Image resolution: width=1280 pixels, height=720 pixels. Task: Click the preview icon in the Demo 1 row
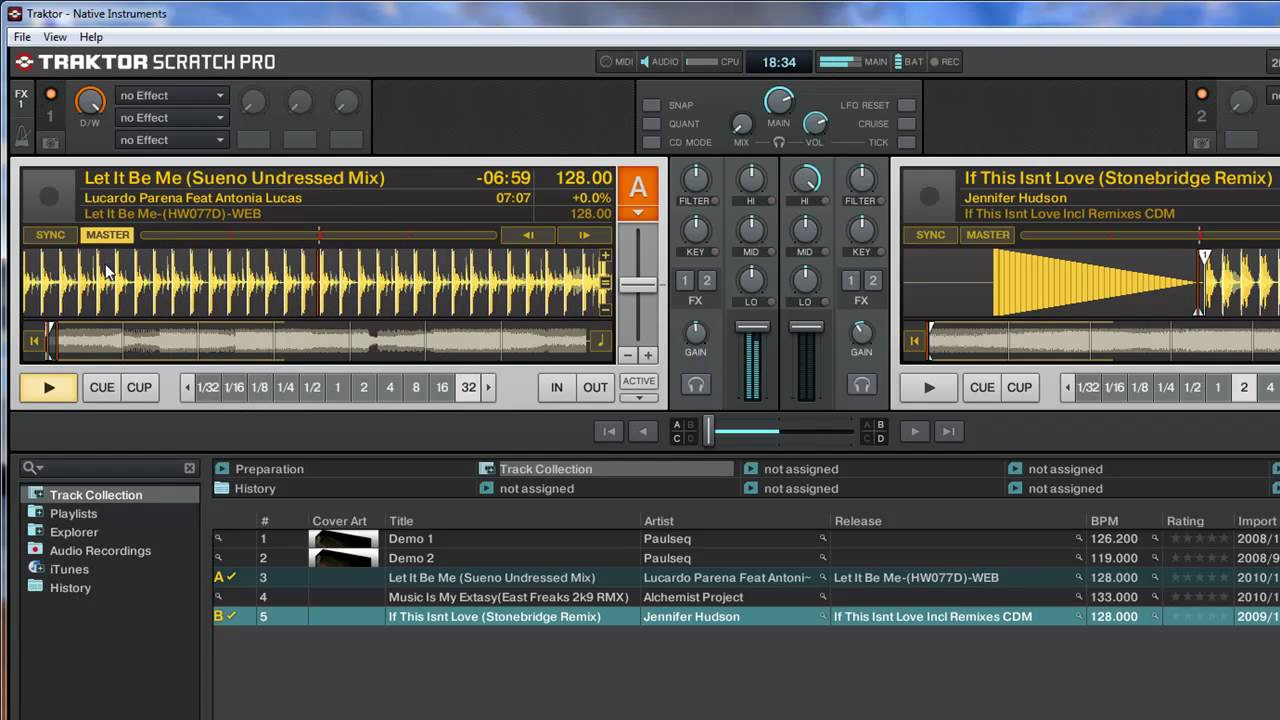click(x=219, y=538)
